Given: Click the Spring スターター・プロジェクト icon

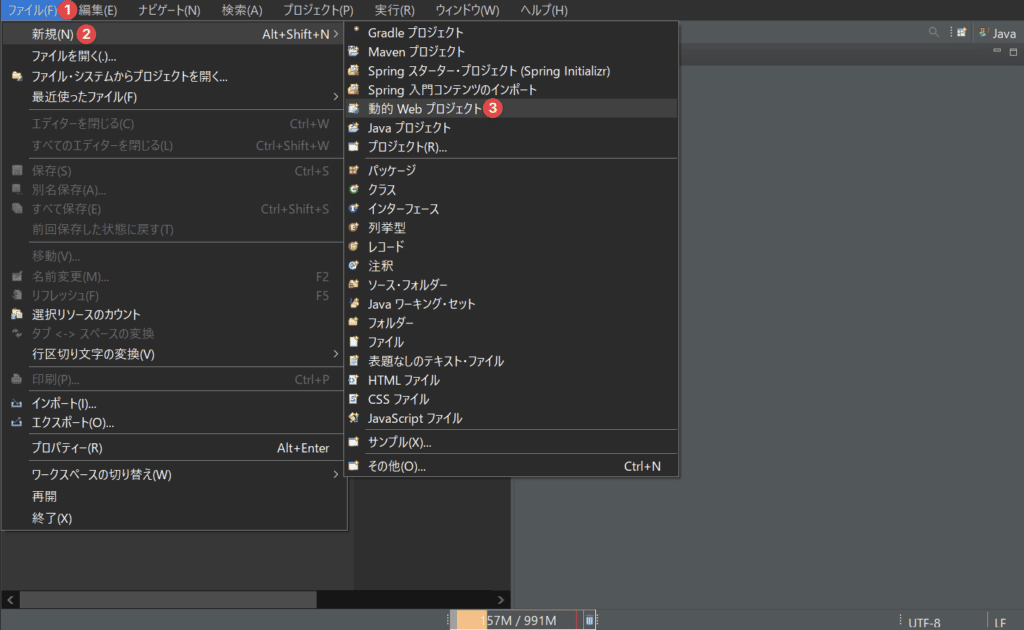Looking at the screenshot, I should [354, 71].
